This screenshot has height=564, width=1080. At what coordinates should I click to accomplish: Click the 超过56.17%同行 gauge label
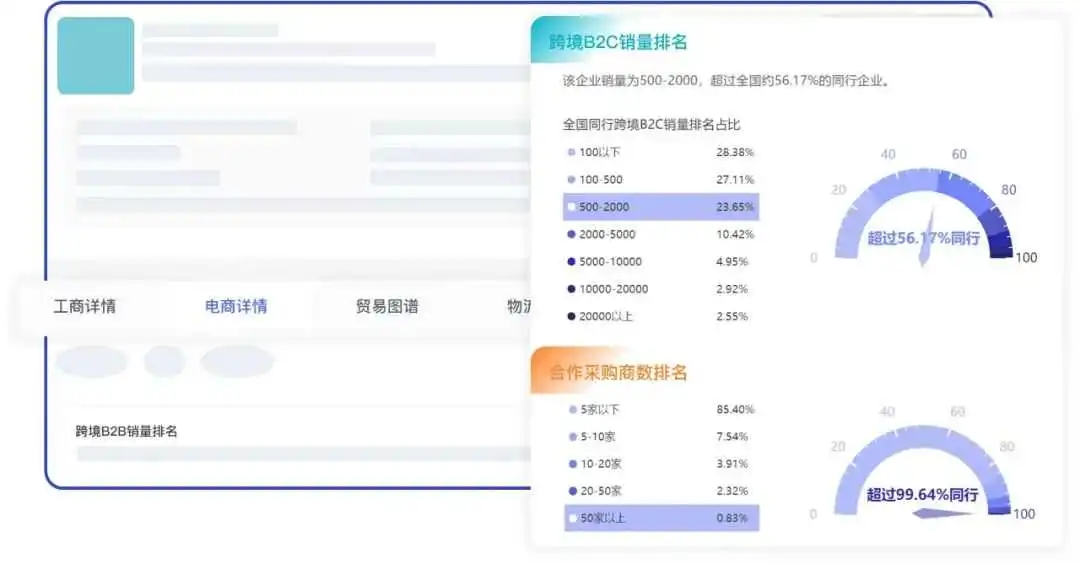(923, 238)
